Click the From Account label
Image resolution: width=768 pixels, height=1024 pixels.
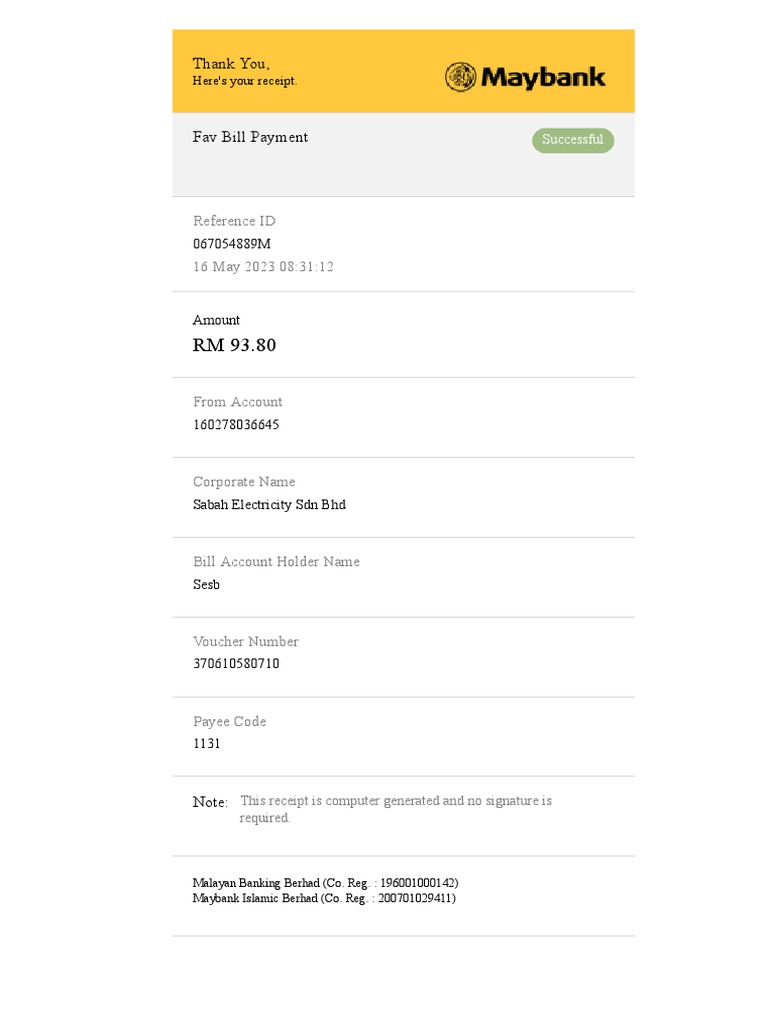(237, 402)
